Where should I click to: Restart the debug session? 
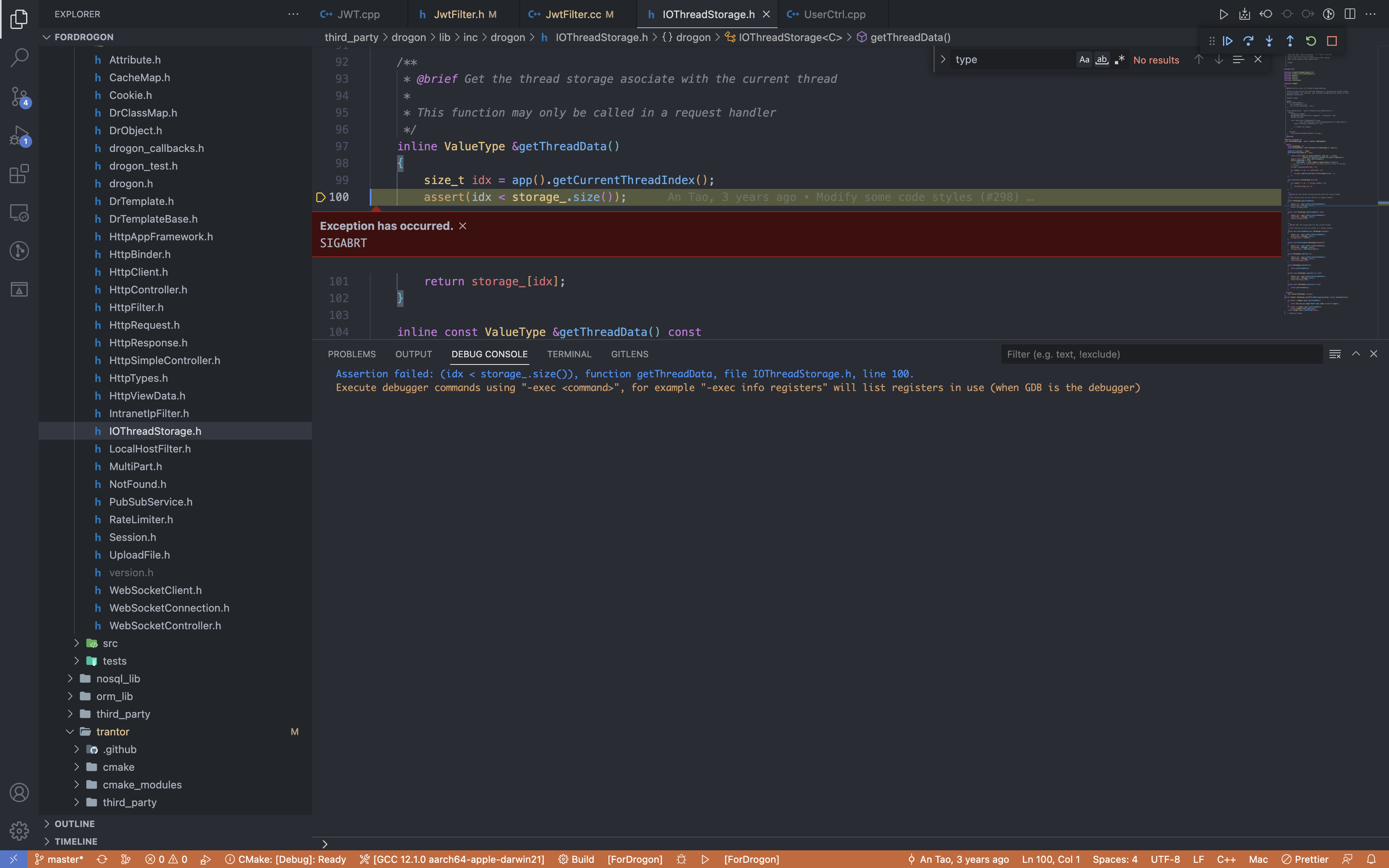1311,41
